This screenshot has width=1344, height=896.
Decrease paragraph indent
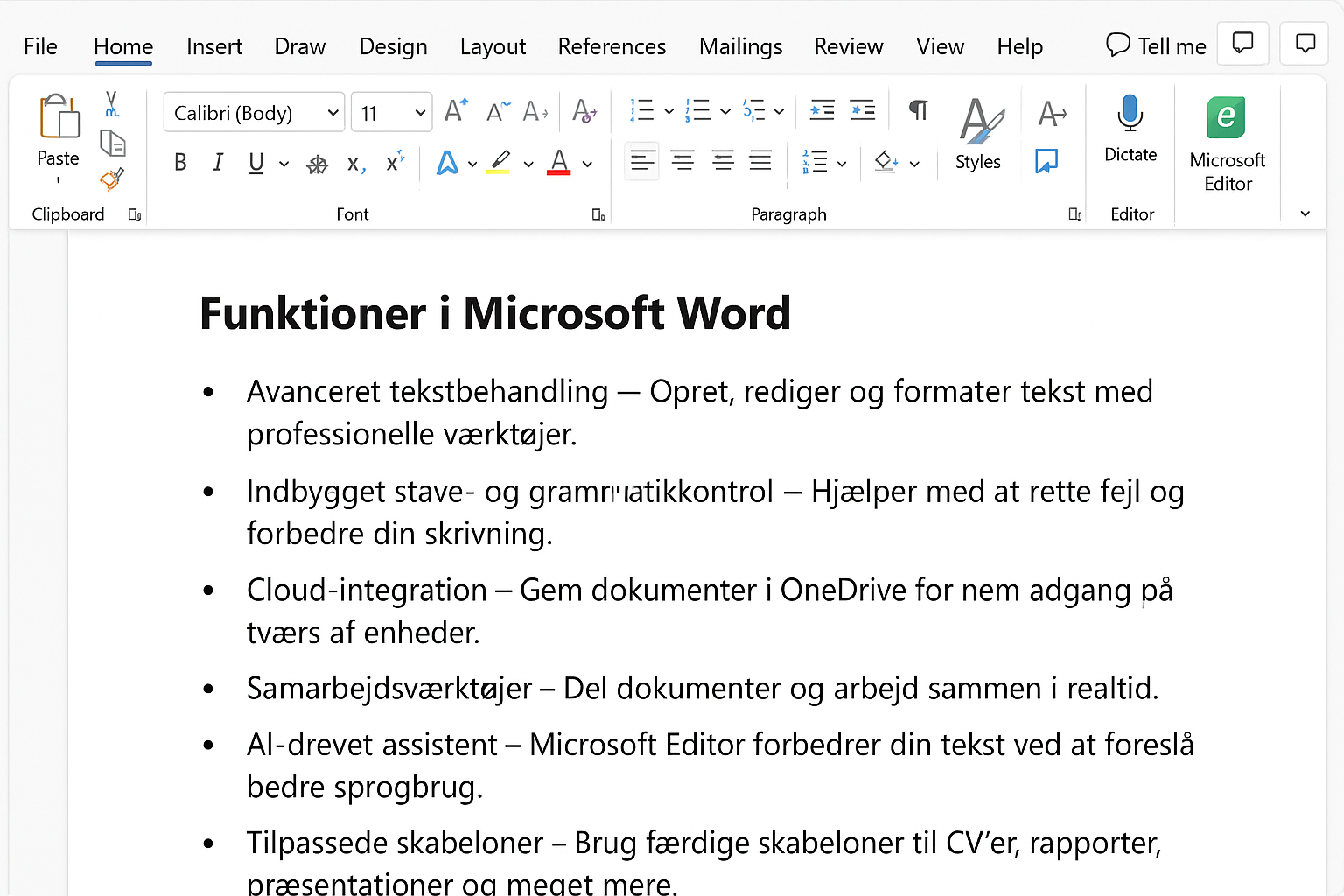[x=822, y=110]
